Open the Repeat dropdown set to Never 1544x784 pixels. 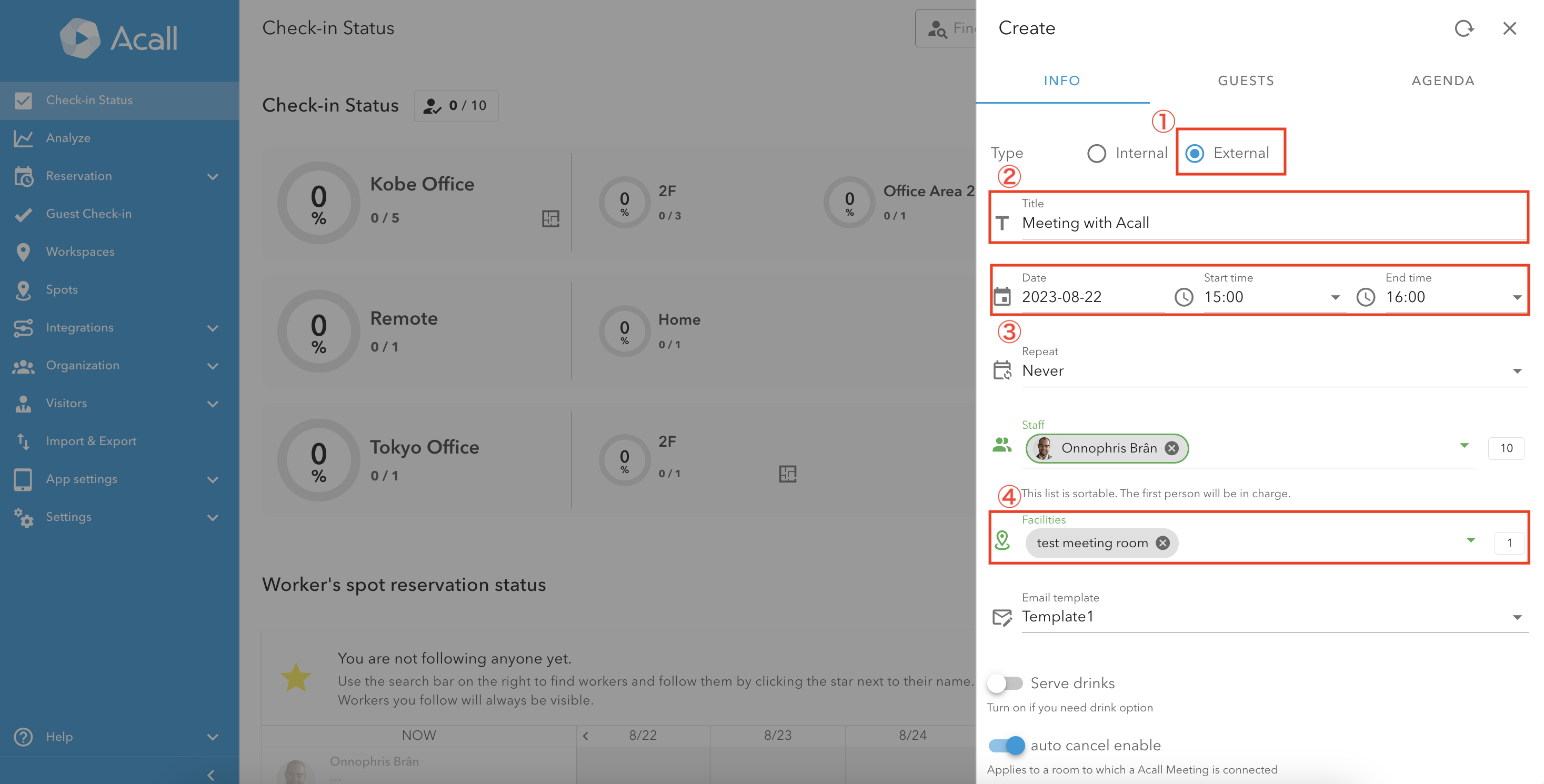click(1517, 370)
